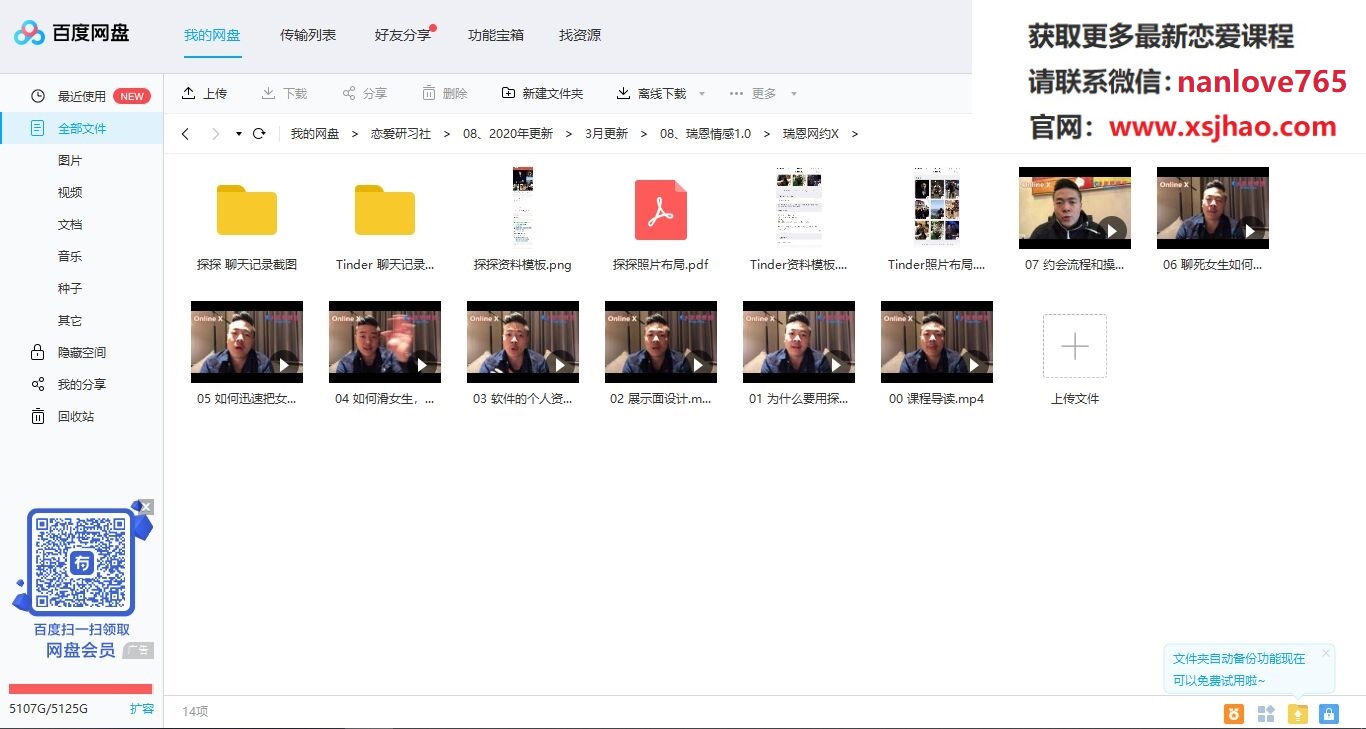Image resolution: width=1366 pixels, height=729 pixels.
Task: Click the 新建文件夹 button
Action: pyautogui.click(x=542, y=93)
